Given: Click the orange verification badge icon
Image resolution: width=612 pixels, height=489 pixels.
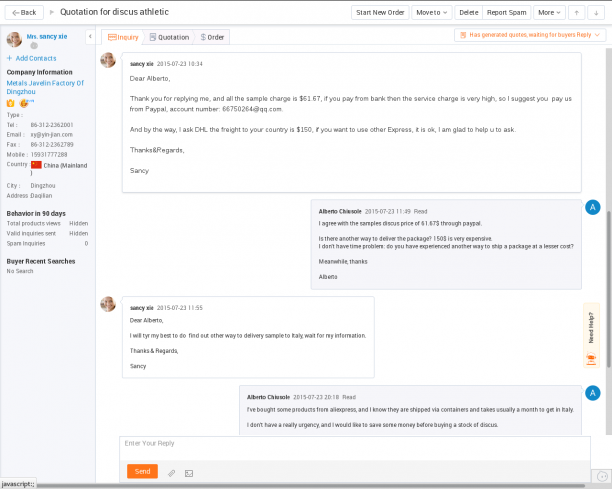Looking at the screenshot, I should click(x=24, y=103).
